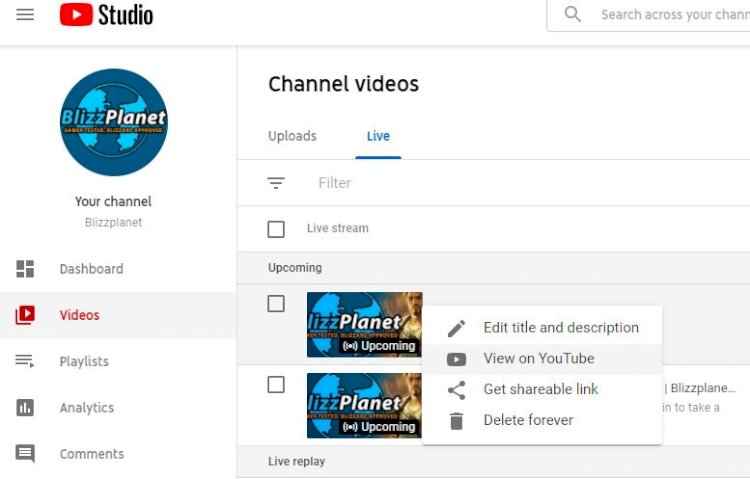
Task: Go to Analytics in the sidebar
Action: [87, 408]
